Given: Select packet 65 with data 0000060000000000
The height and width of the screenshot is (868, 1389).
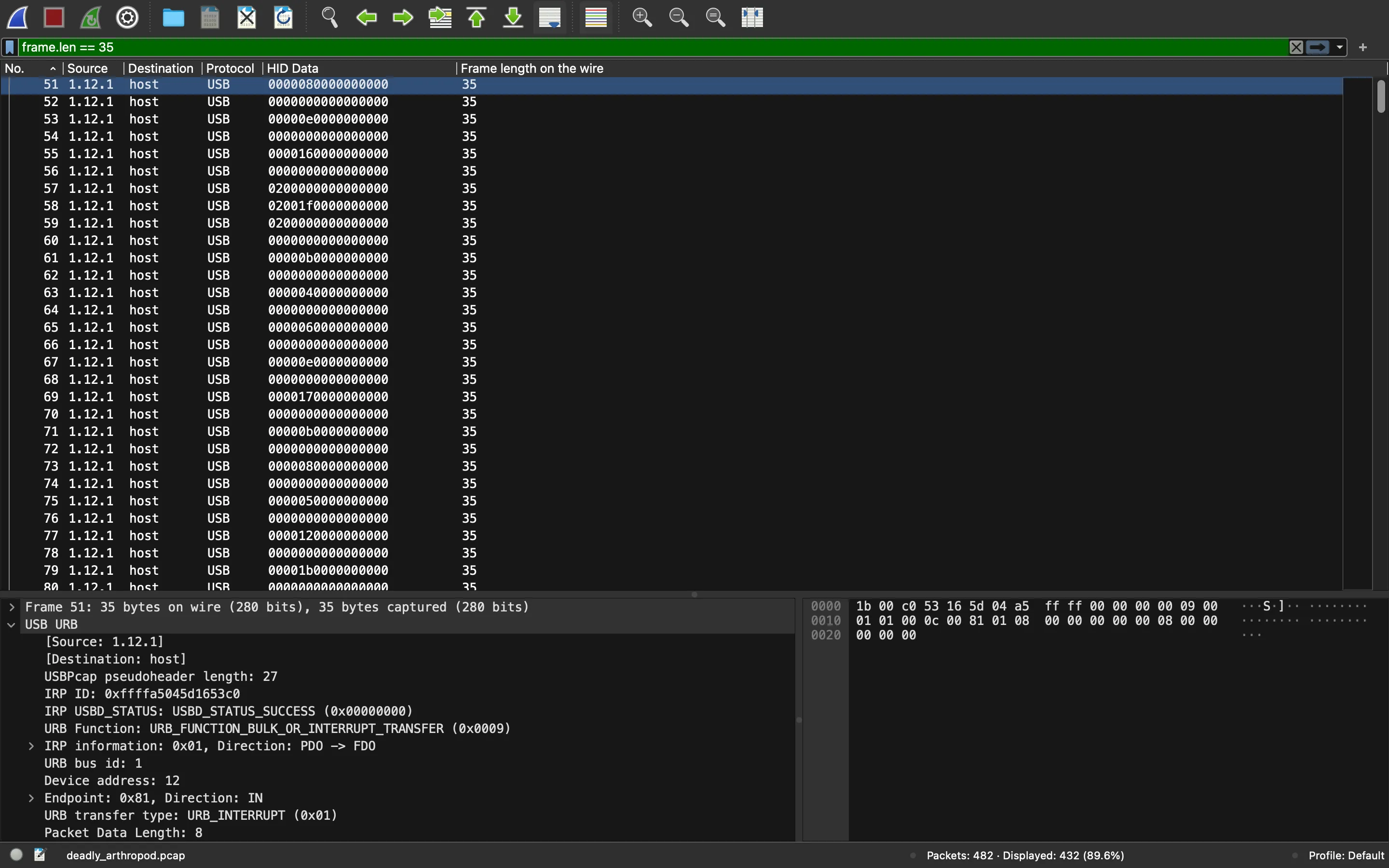Looking at the screenshot, I should click(671, 327).
